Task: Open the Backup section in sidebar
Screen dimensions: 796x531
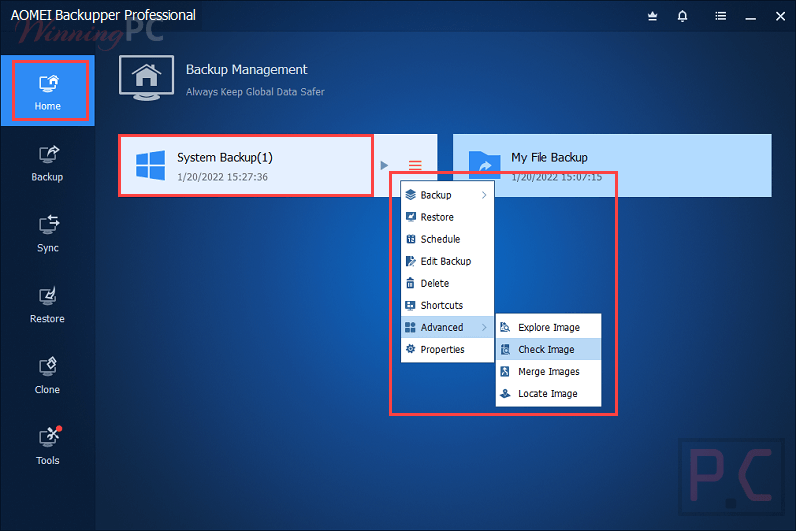Action: [x=47, y=163]
